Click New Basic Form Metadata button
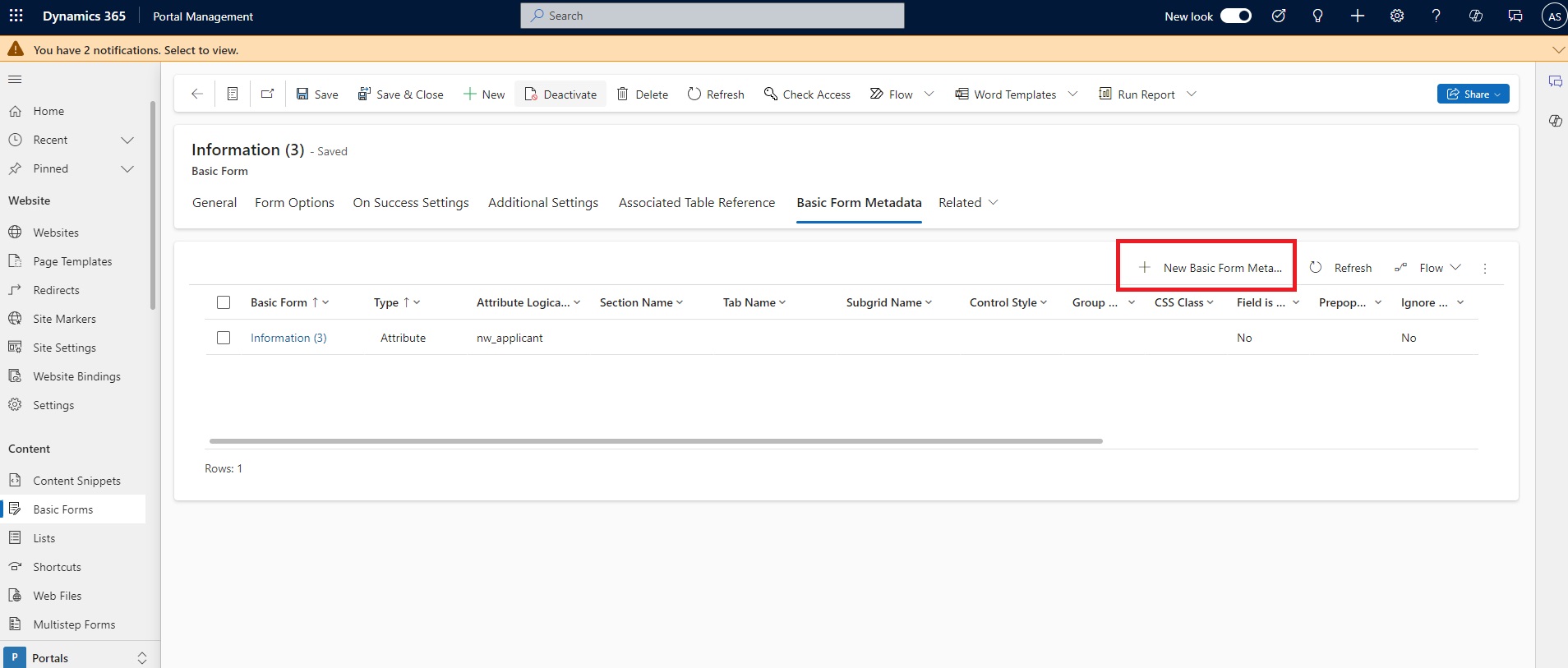The height and width of the screenshot is (668, 1568). (1210, 268)
